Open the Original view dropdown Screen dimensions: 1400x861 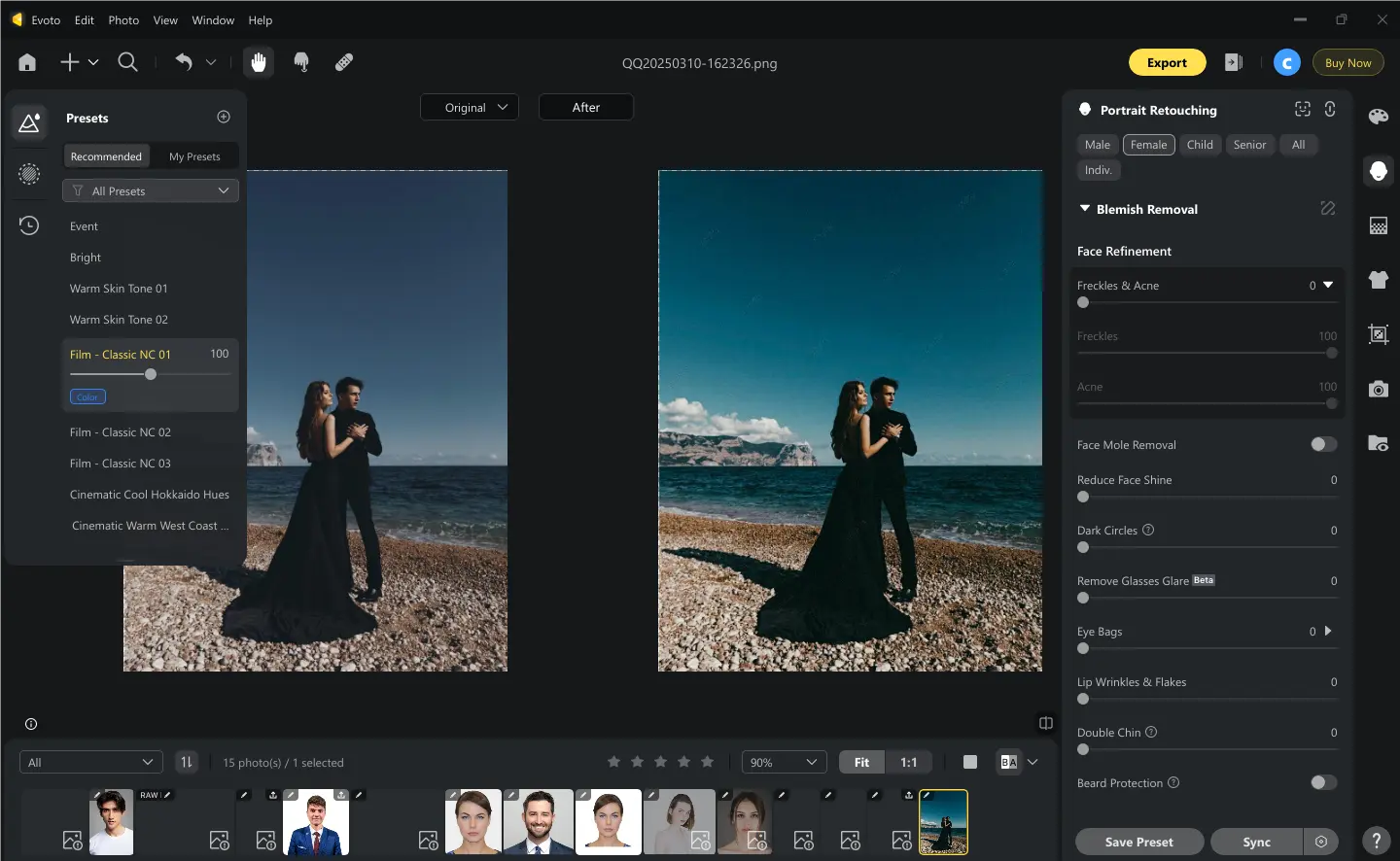pyautogui.click(x=470, y=107)
